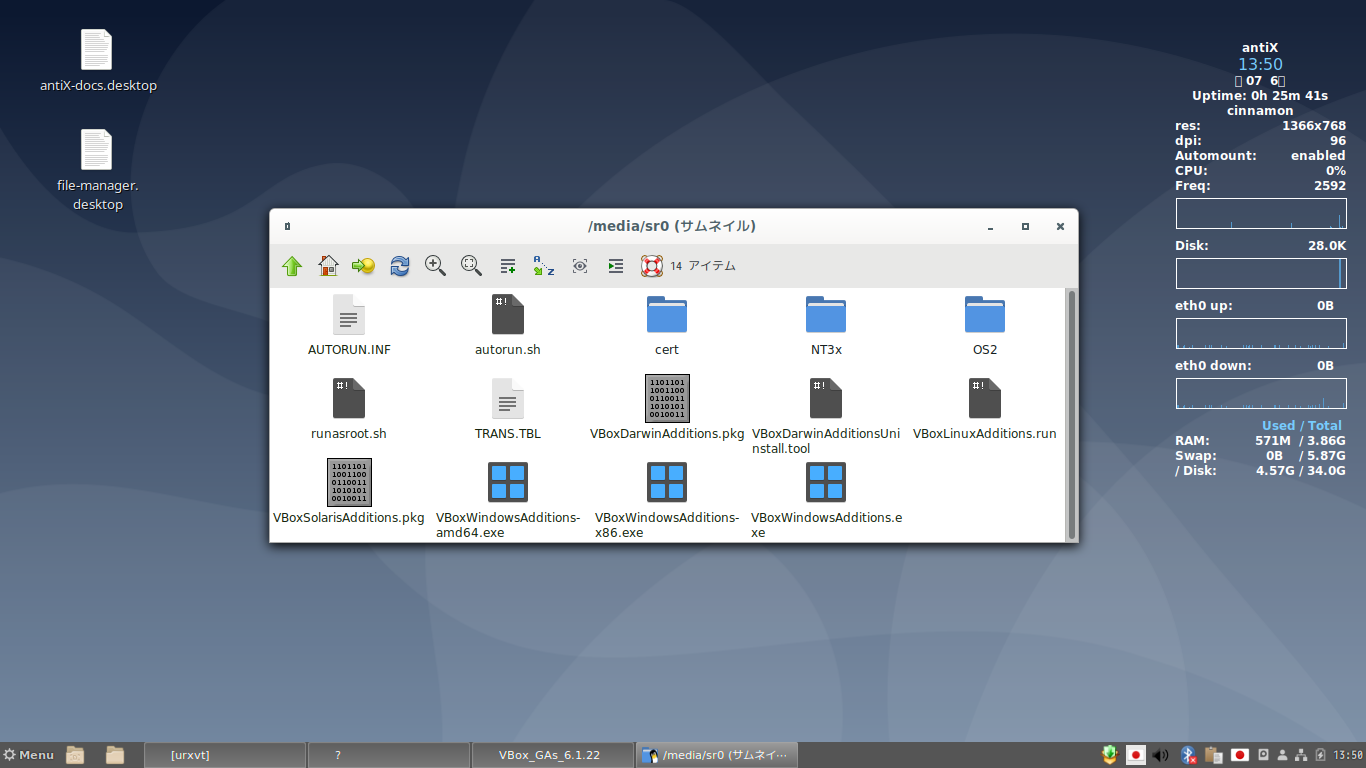Open the package updater tray icon
The width and height of the screenshot is (1366, 768).
click(x=1109, y=755)
